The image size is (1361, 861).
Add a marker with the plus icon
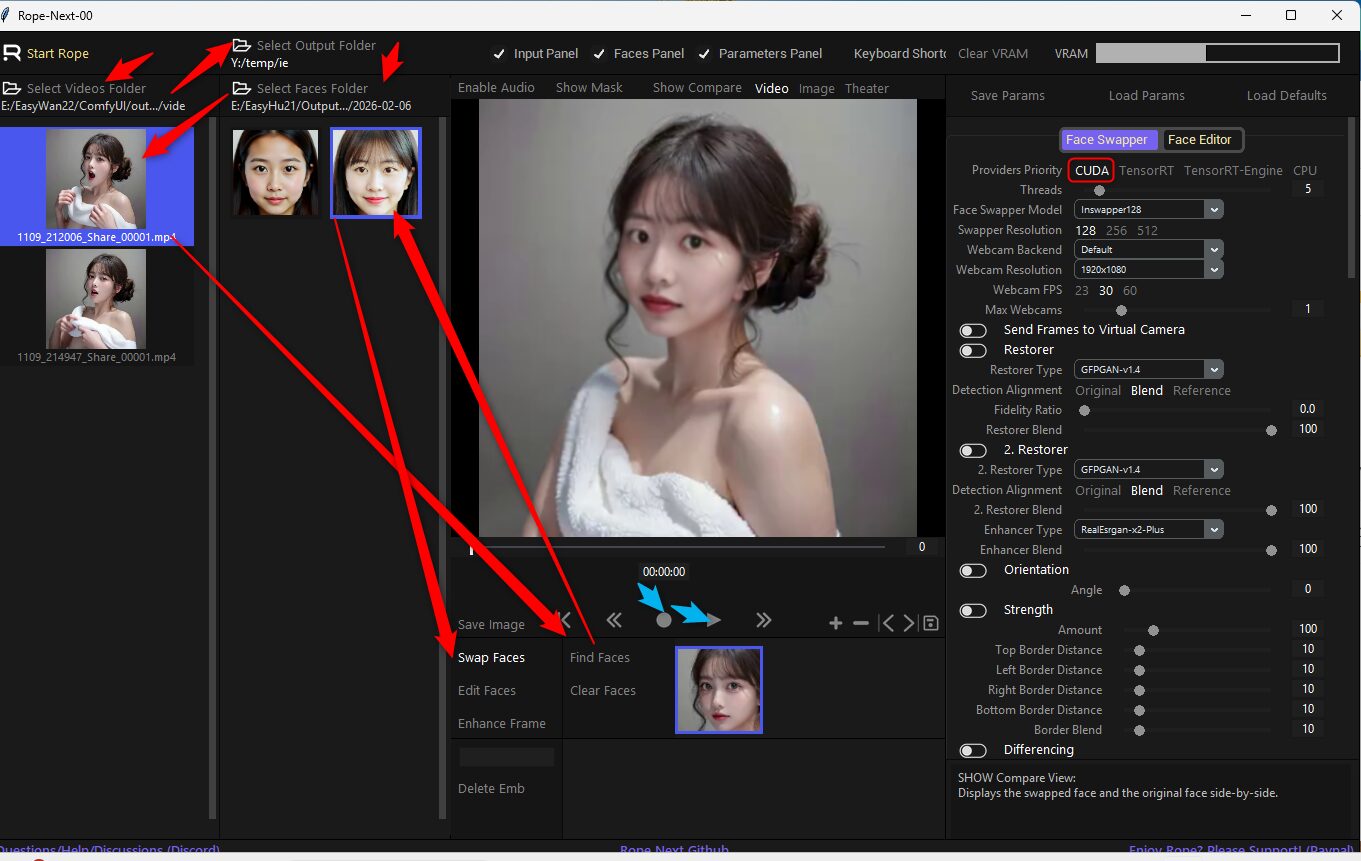click(x=836, y=624)
